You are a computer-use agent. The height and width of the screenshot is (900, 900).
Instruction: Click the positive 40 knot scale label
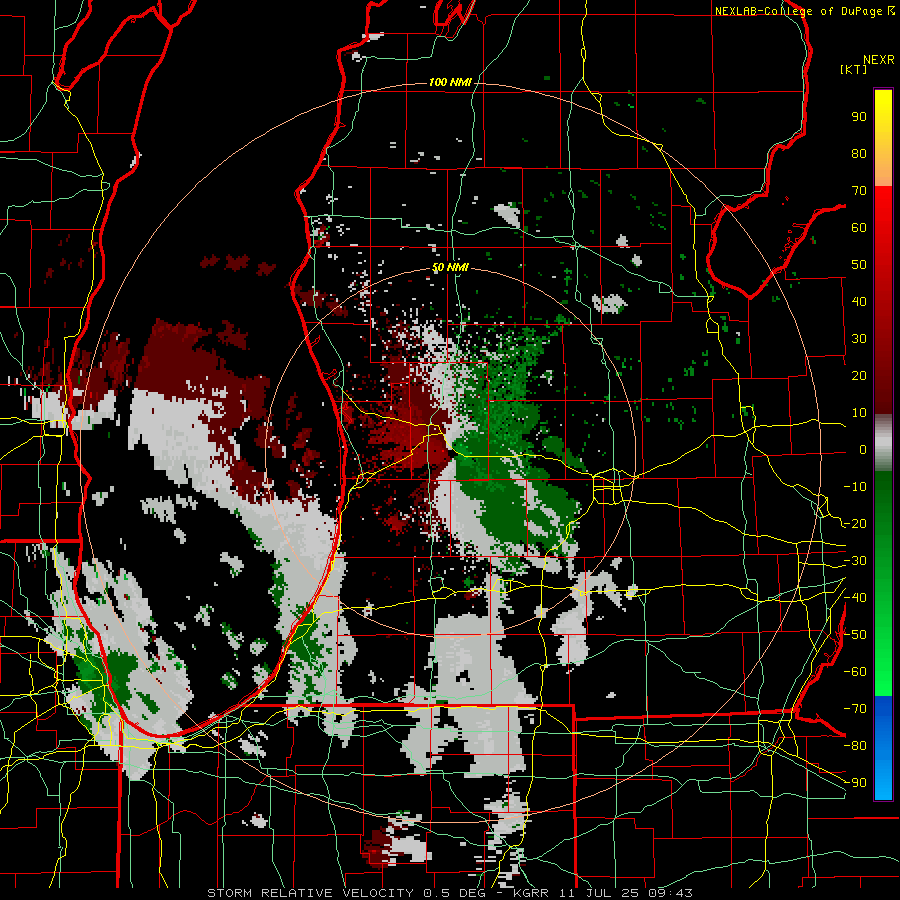[x=859, y=301]
